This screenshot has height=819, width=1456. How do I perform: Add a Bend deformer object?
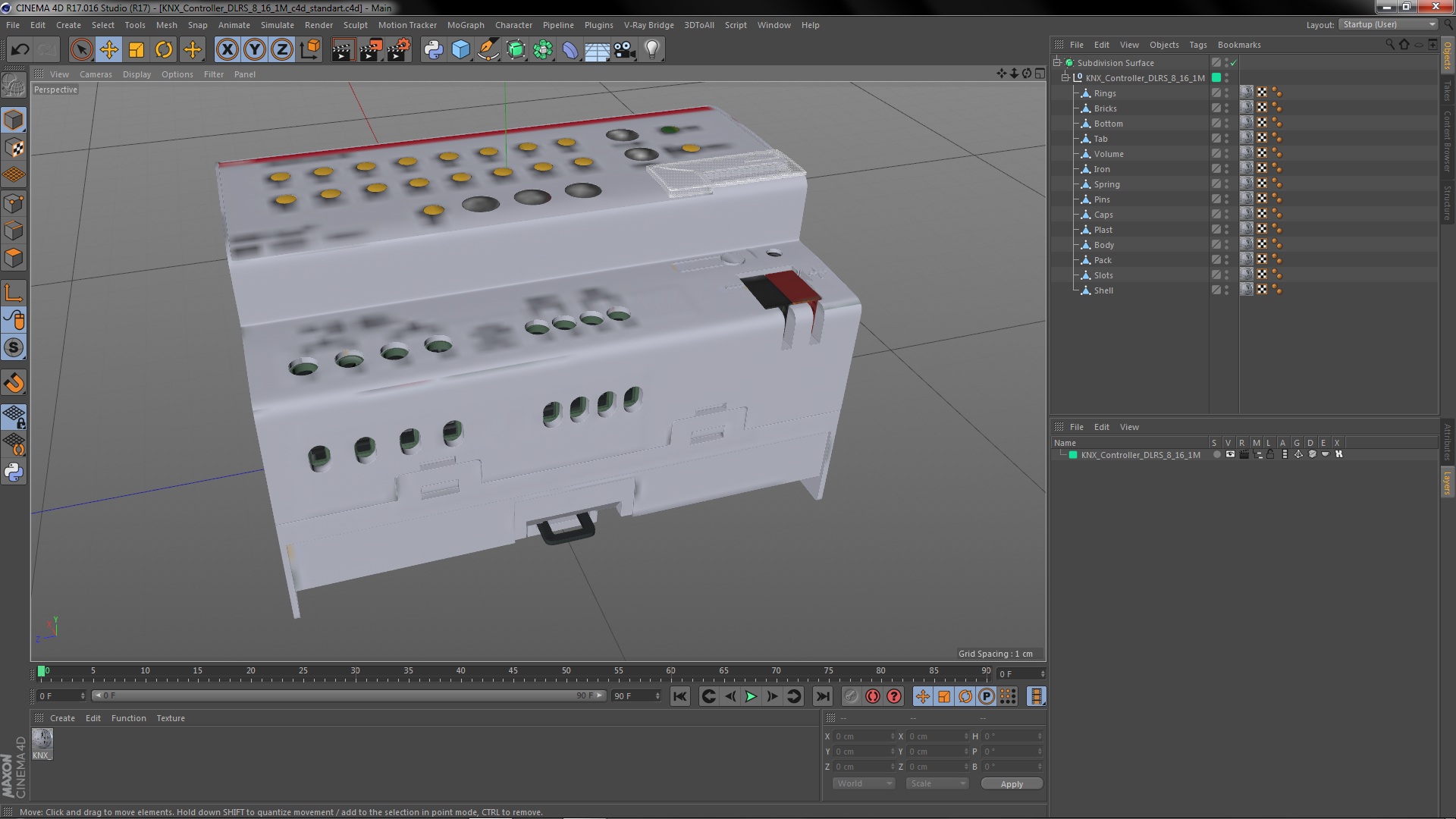[x=570, y=50]
